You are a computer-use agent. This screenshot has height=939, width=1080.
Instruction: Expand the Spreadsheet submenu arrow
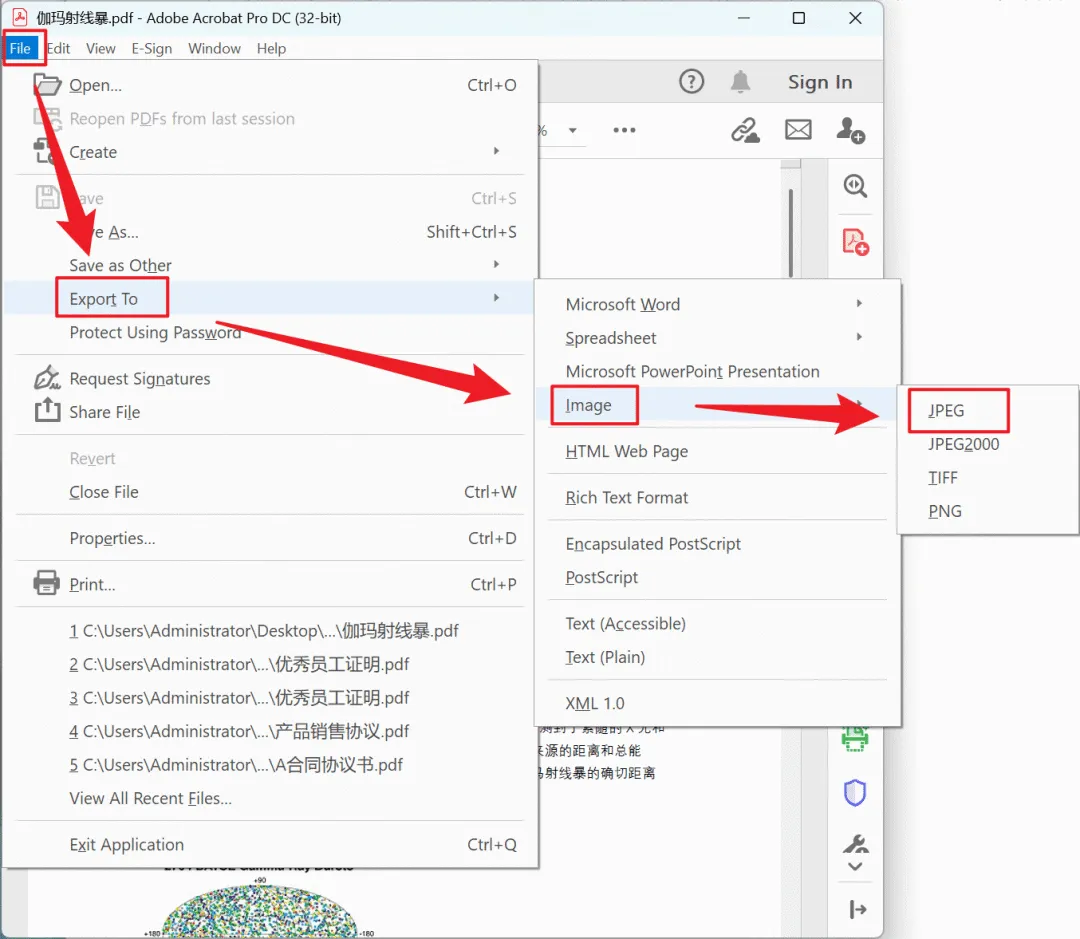pyautogui.click(x=859, y=337)
